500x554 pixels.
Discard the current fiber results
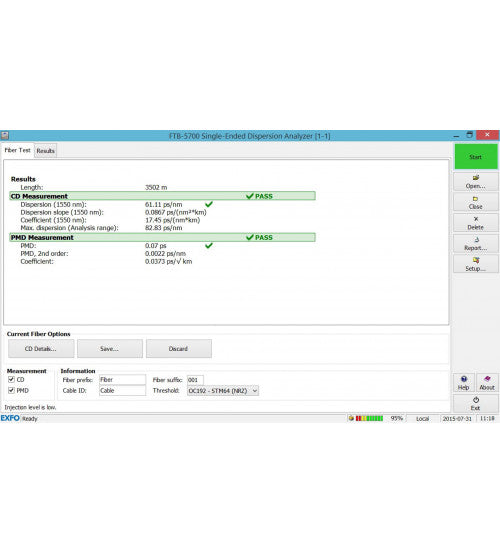tap(178, 349)
